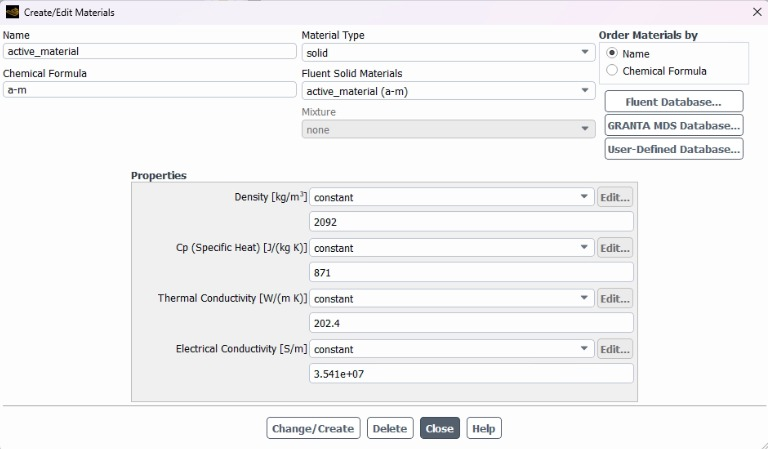The height and width of the screenshot is (449, 768).
Task: Click the Density value field showing 2092
Action: 471,222
